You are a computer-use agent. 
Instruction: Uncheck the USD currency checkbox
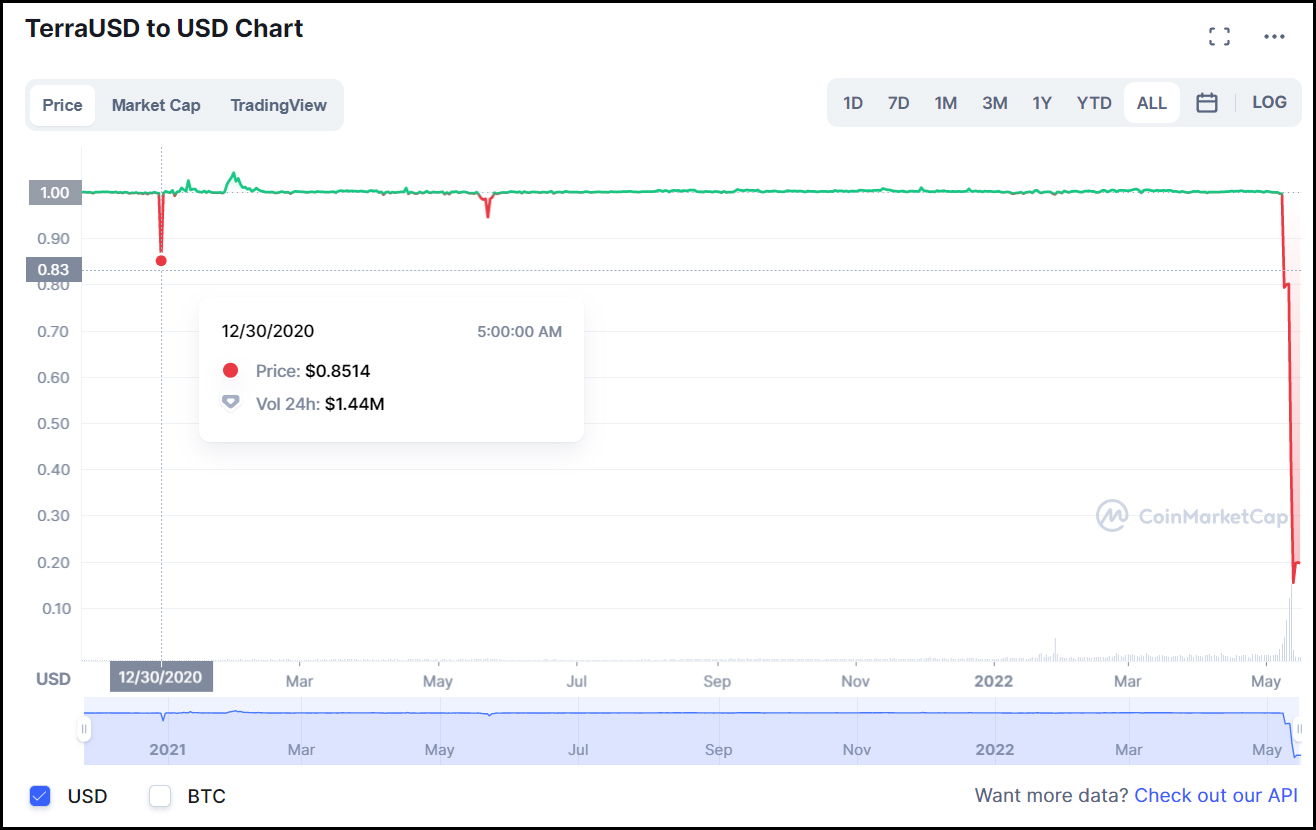click(40, 796)
